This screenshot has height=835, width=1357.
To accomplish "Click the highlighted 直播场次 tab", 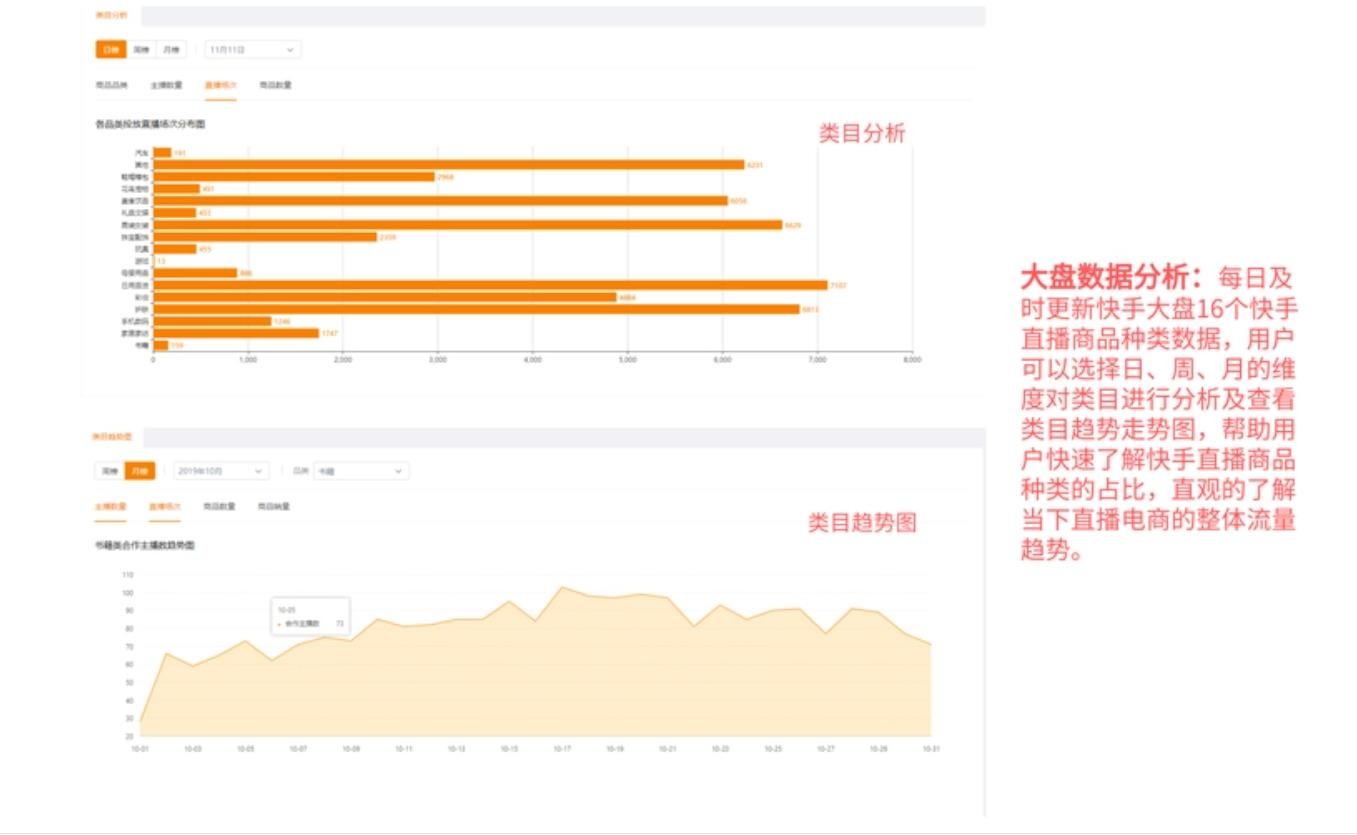I will click(220, 86).
